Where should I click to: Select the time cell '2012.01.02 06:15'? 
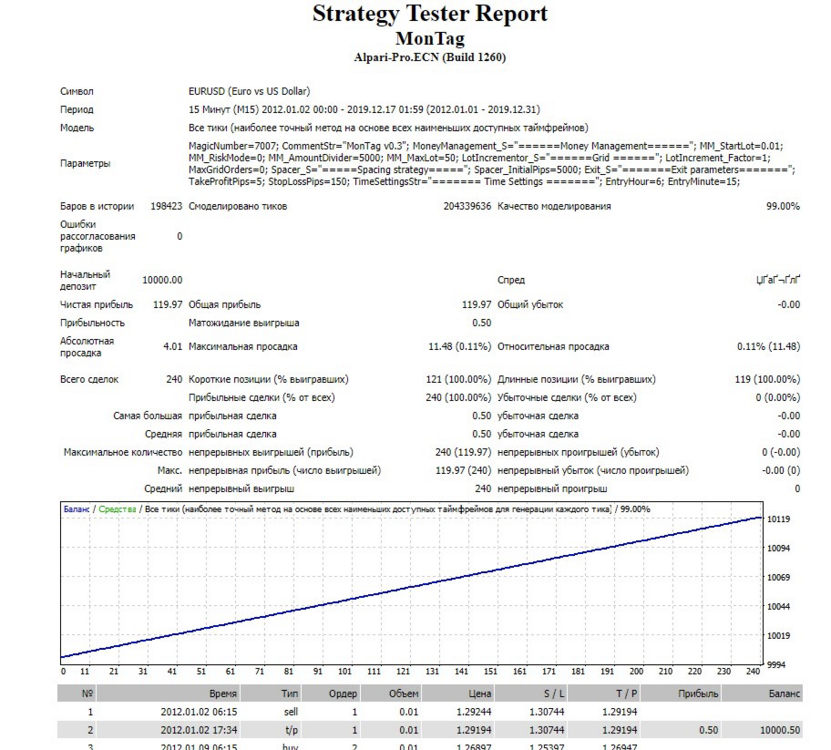pos(199,712)
